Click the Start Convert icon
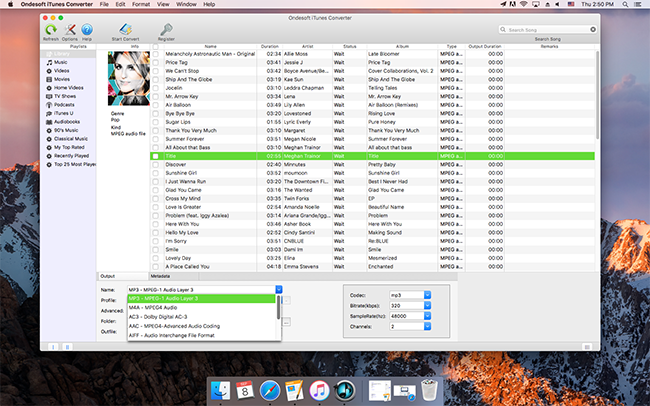The height and width of the screenshot is (406, 650). tap(125, 30)
